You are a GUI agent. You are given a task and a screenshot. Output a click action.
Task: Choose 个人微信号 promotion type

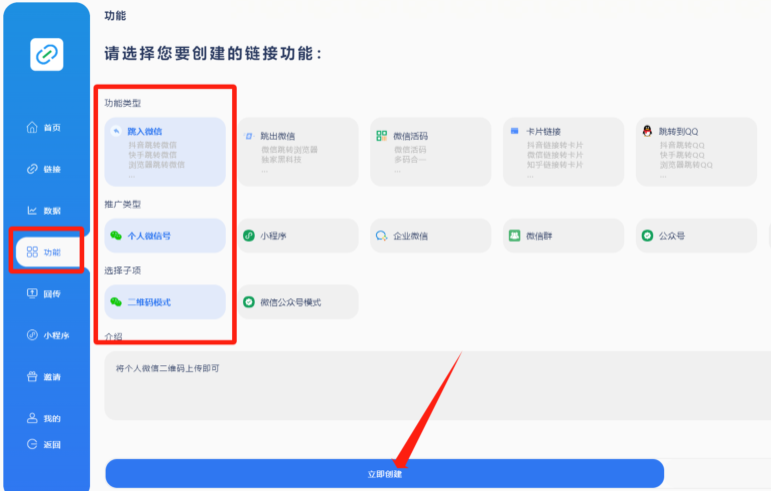point(165,235)
